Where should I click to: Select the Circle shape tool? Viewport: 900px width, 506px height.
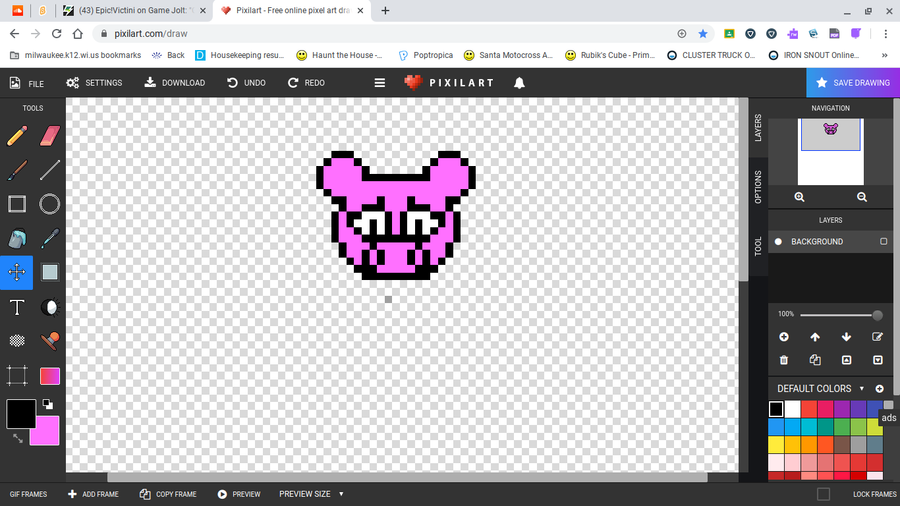pos(50,204)
